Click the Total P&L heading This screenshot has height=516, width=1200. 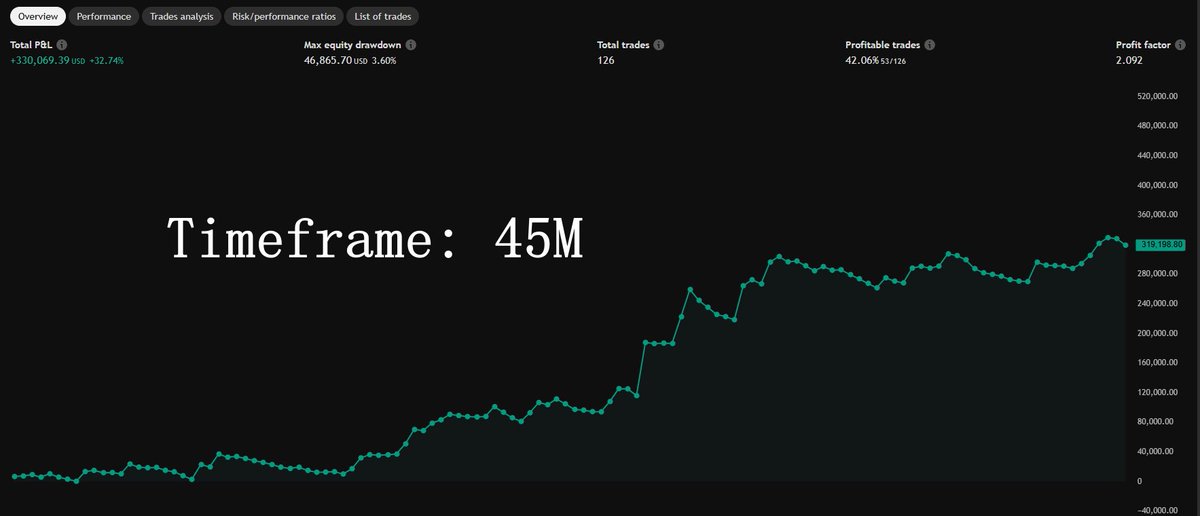tap(31, 45)
